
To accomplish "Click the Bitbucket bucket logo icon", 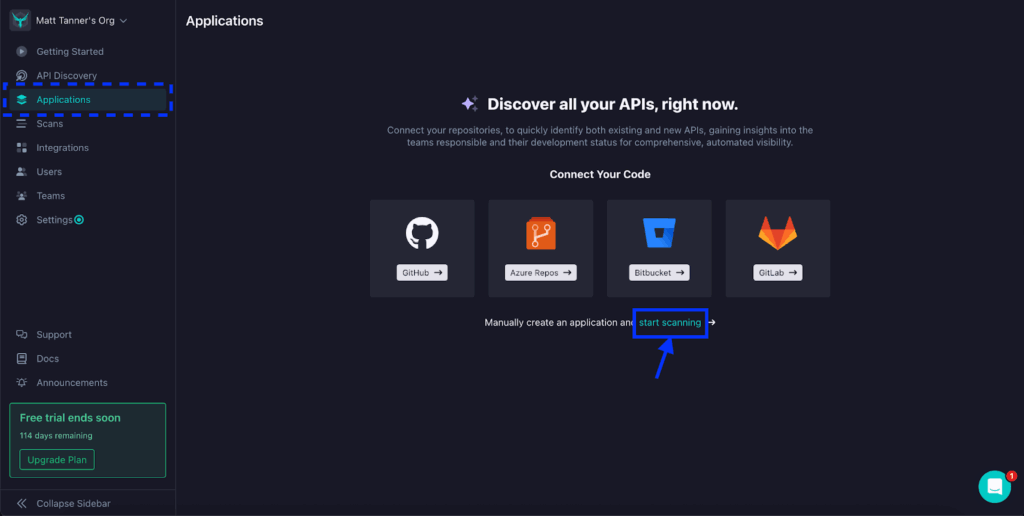I will [x=659, y=234].
